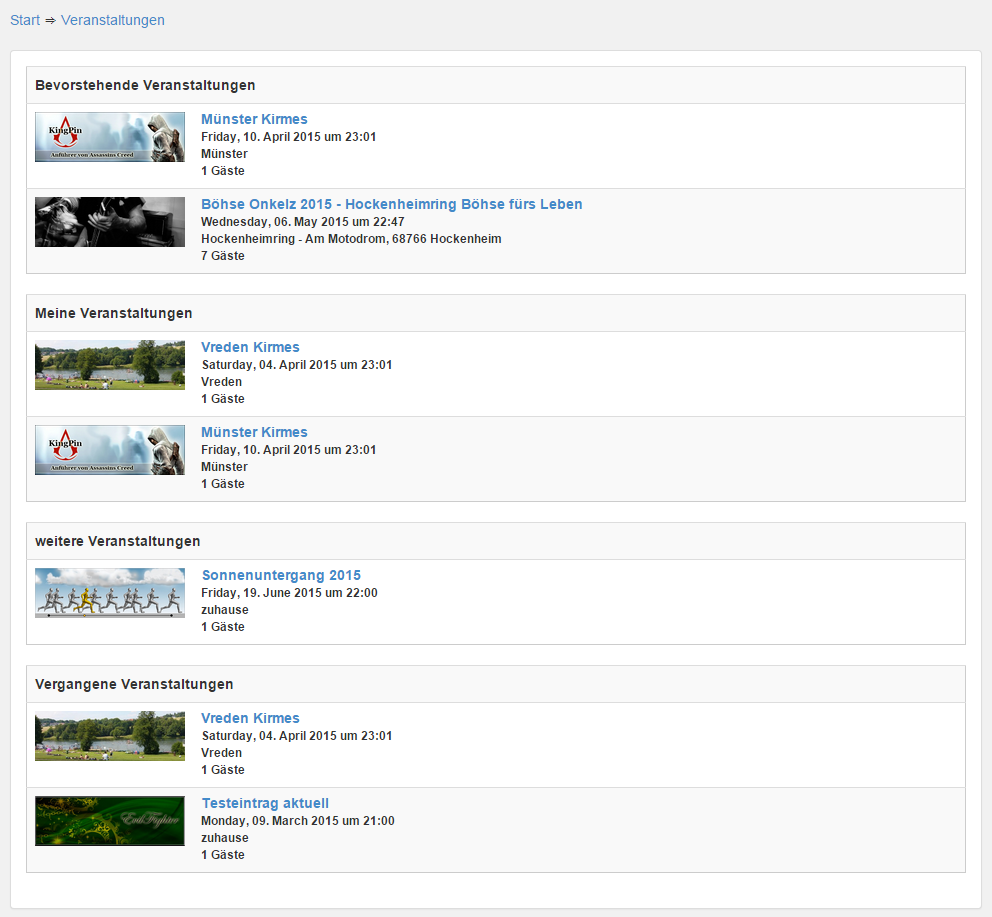Click 'zuhause' location under Sonnenuntergang 2015
This screenshot has height=917, width=992.
pos(225,610)
